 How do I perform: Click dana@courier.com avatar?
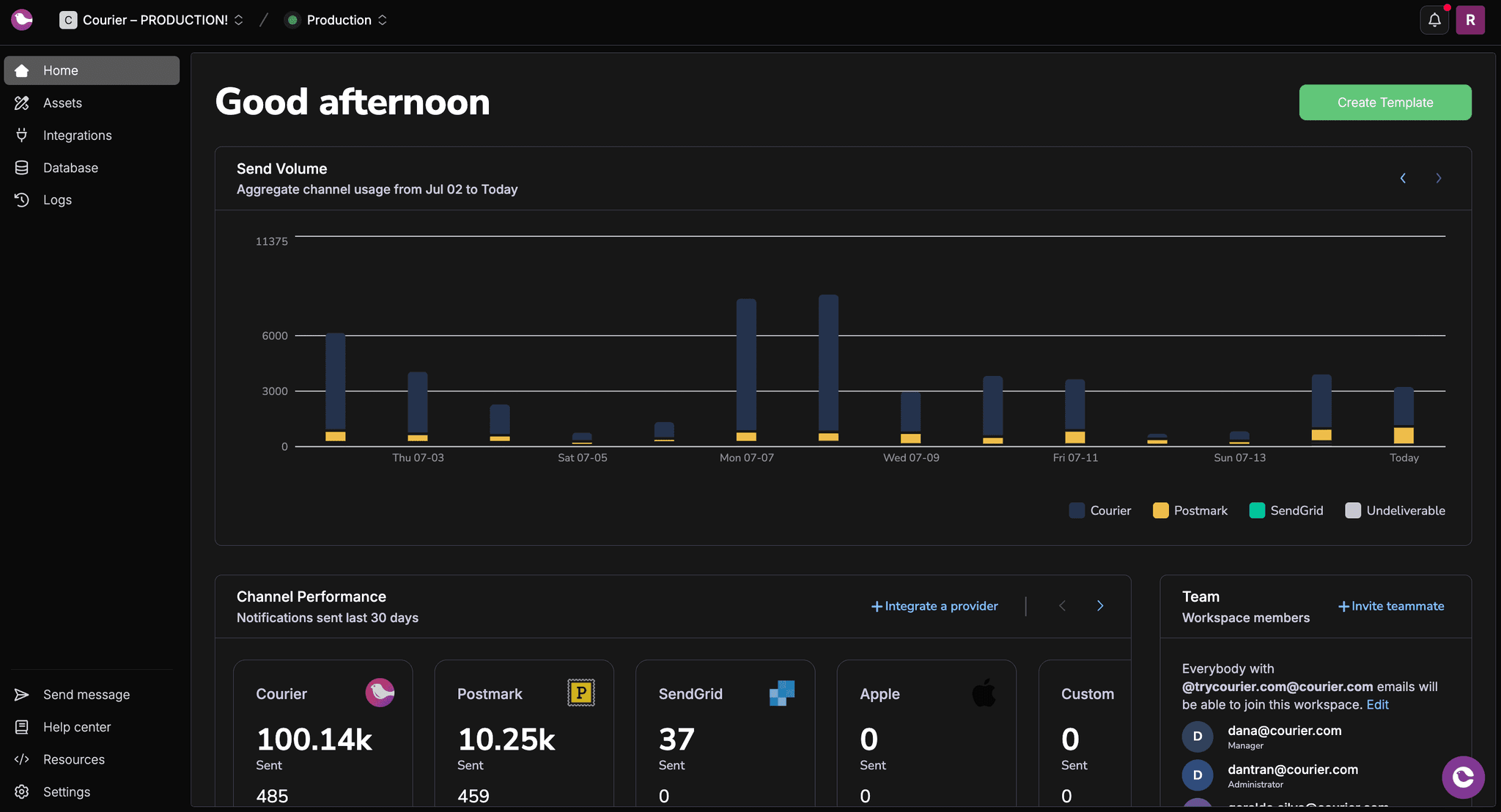pyautogui.click(x=1198, y=737)
